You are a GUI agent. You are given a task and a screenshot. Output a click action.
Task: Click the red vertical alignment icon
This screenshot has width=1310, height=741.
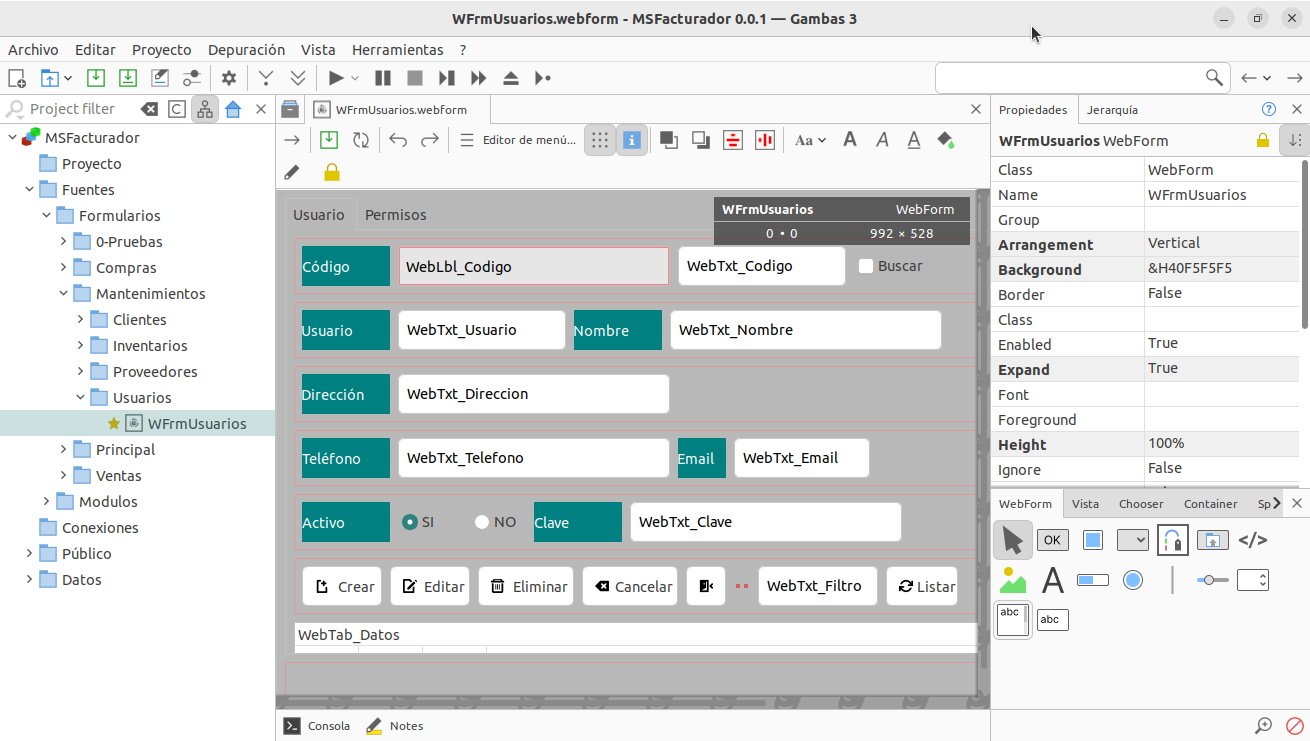point(765,140)
